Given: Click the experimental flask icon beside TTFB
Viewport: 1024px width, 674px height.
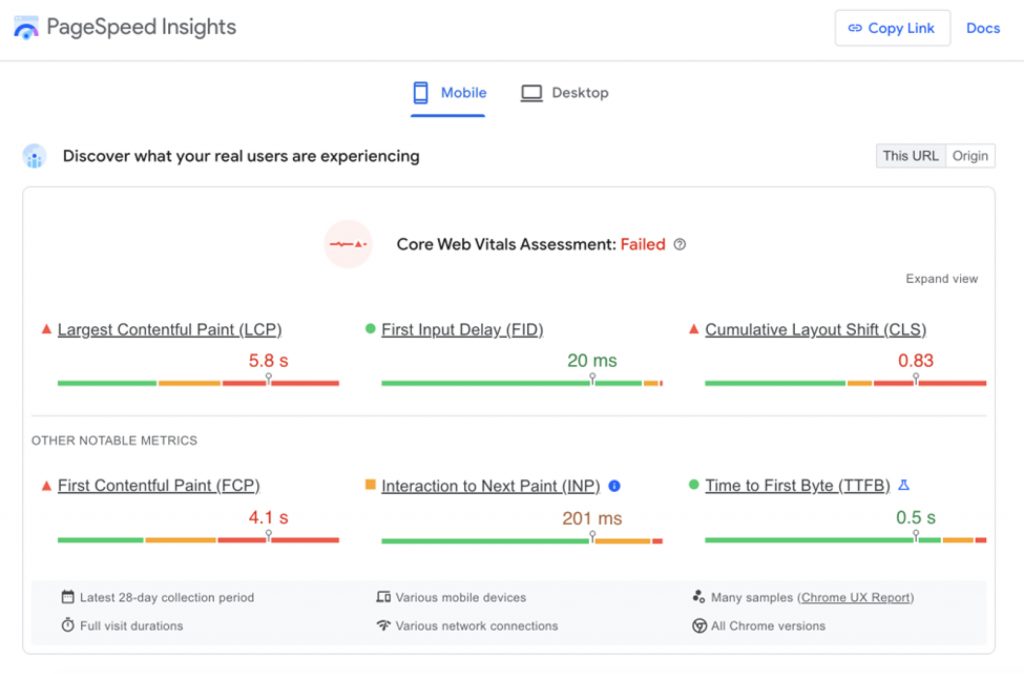Looking at the screenshot, I should [x=904, y=485].
